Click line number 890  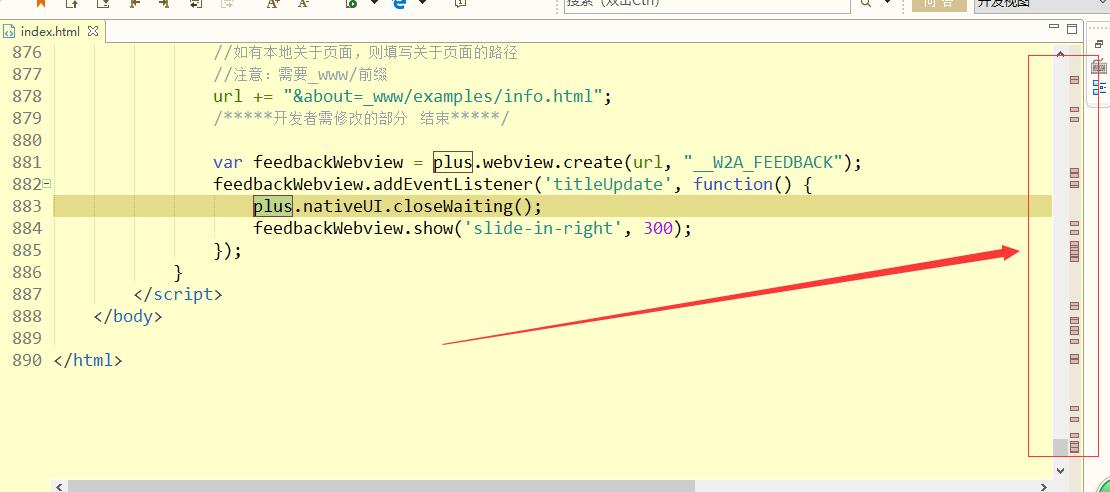[x=28, y=360]
